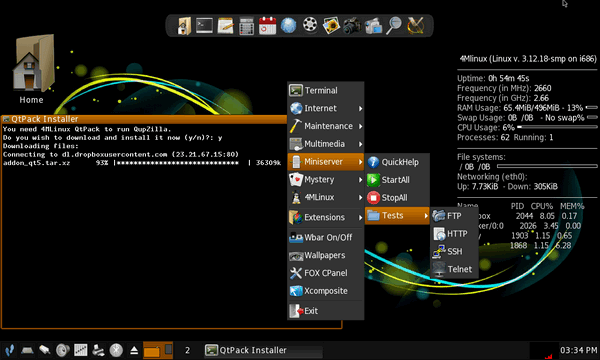Viewport: 600px width, 360px height.
Task: Run the SSH test
Action: 454,251
